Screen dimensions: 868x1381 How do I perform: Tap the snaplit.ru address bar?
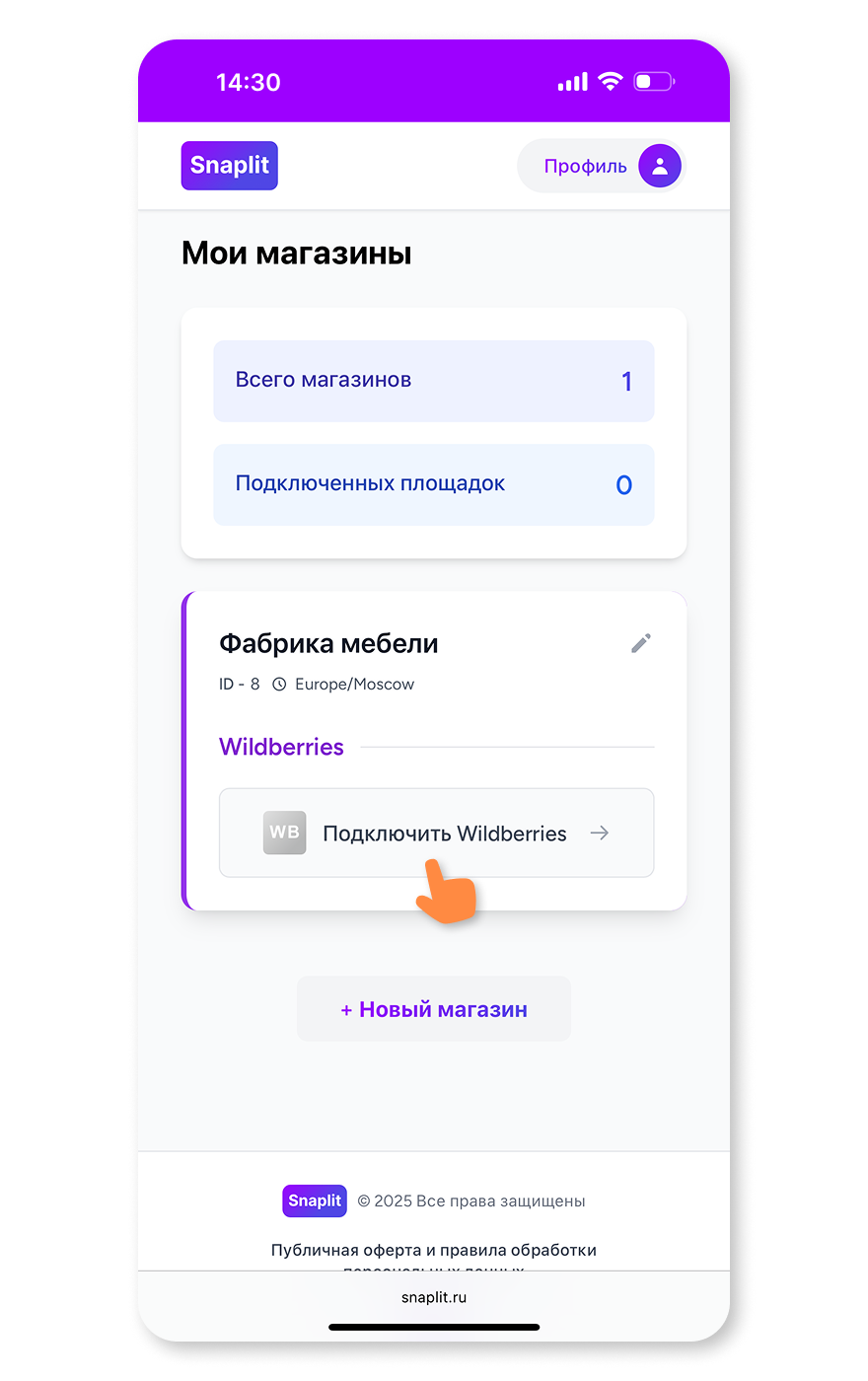[434, 1297]
